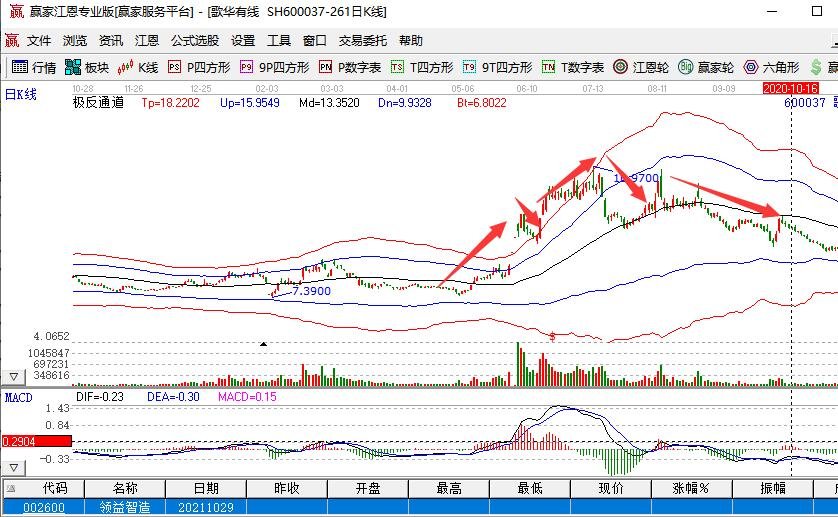Click the 六角形 hexagon icon

tap(751, 67)
